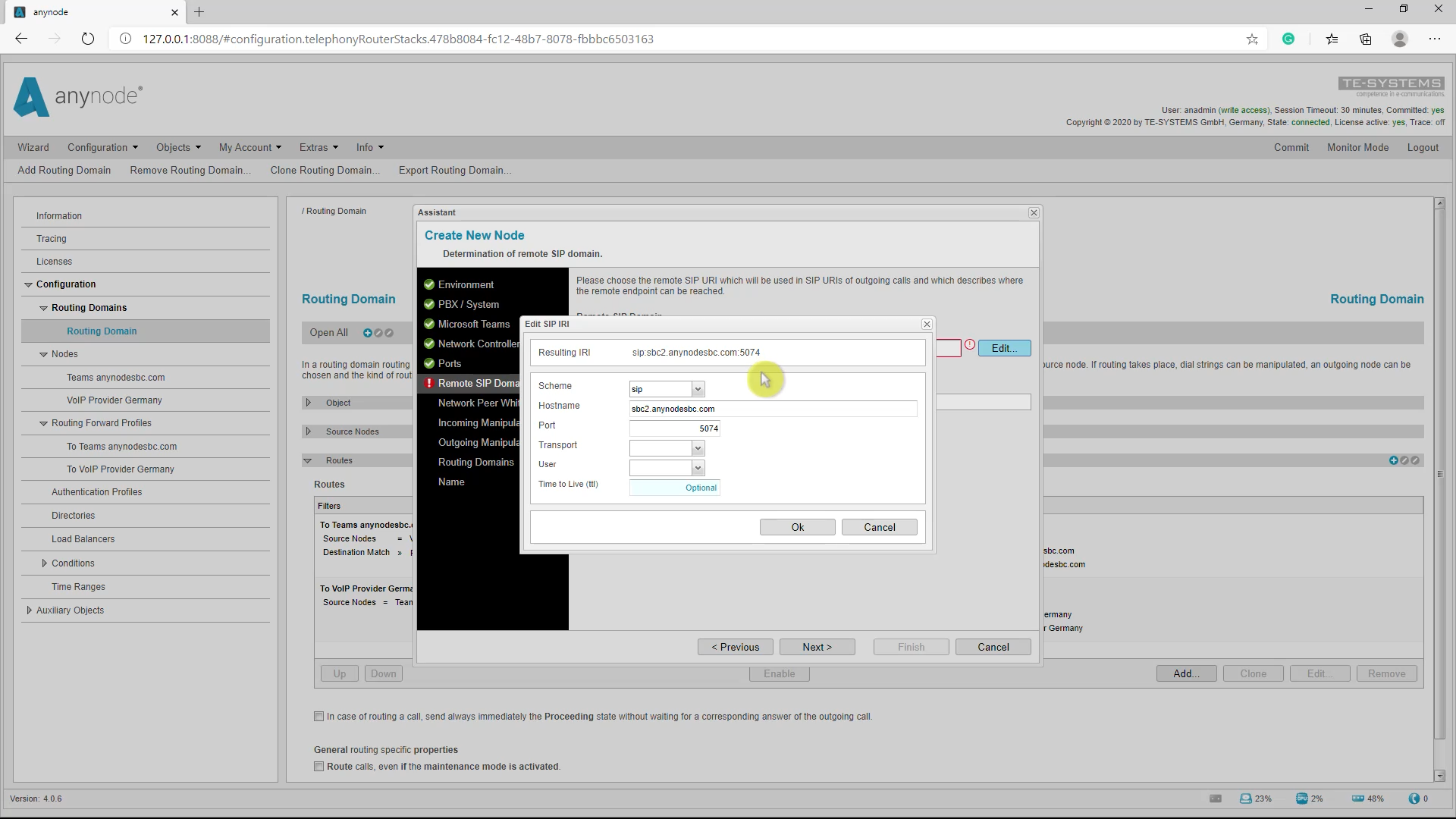The width and height of the screenshot is (1456, 819).
Task: Click the green checkmark beside Ports
Action: point(429,363)
